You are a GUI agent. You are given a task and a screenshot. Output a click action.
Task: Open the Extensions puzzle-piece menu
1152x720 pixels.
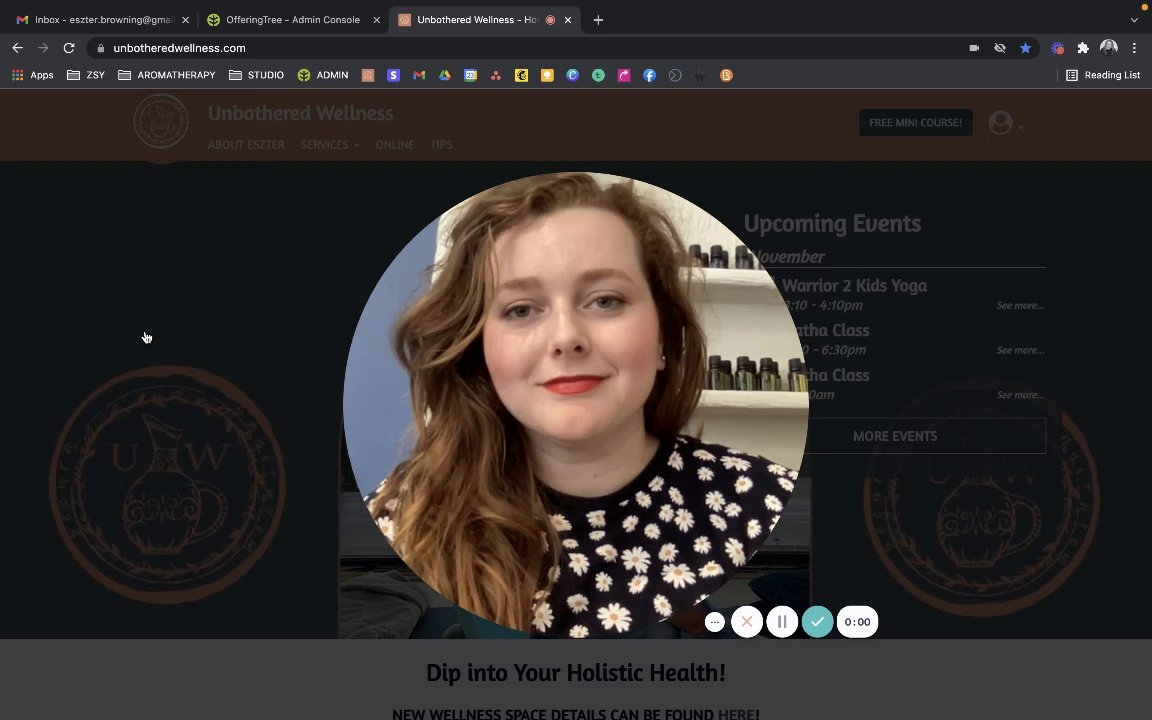pos(1083,48)
